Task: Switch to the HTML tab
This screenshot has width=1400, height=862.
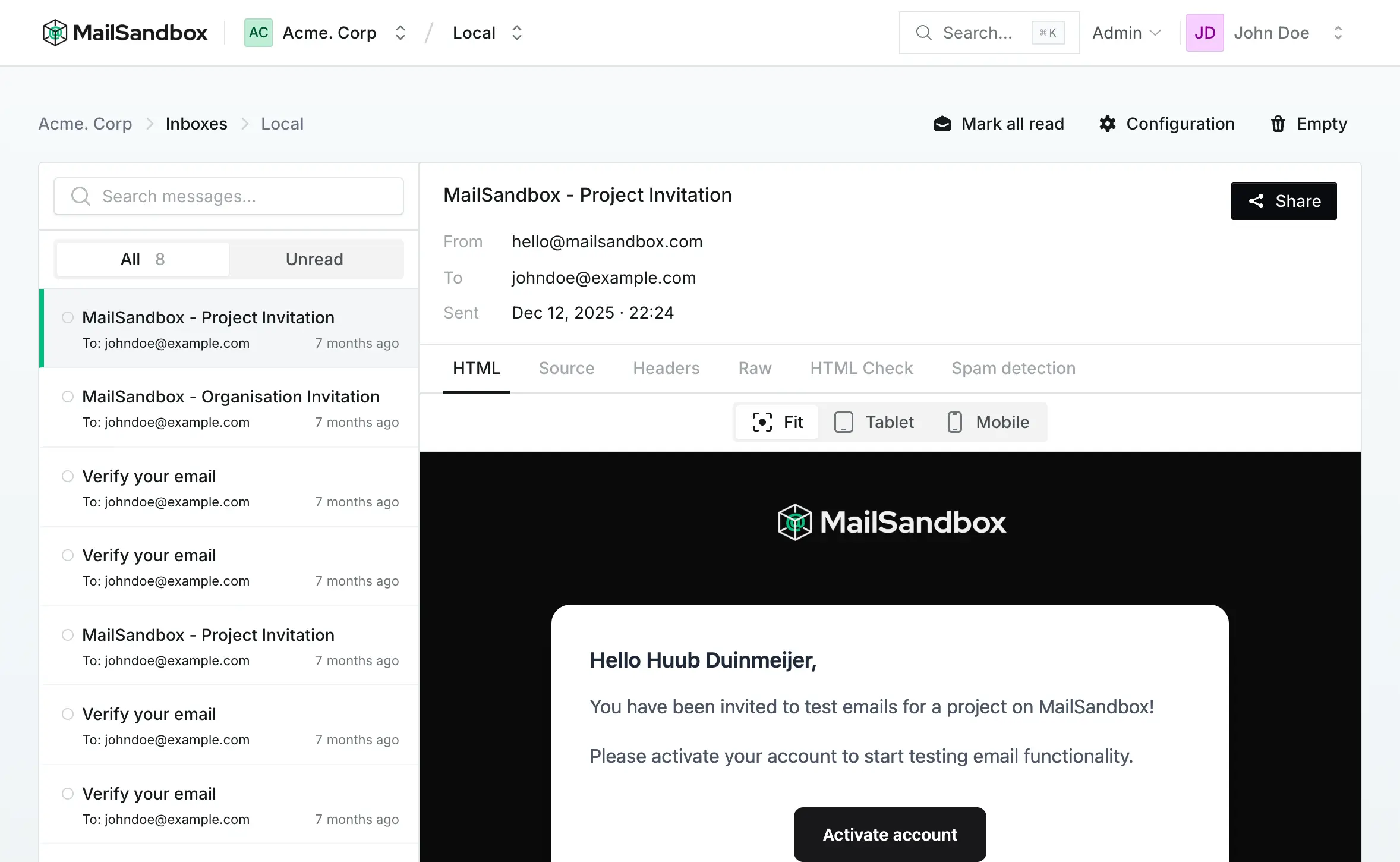Action: coord(477,368)
